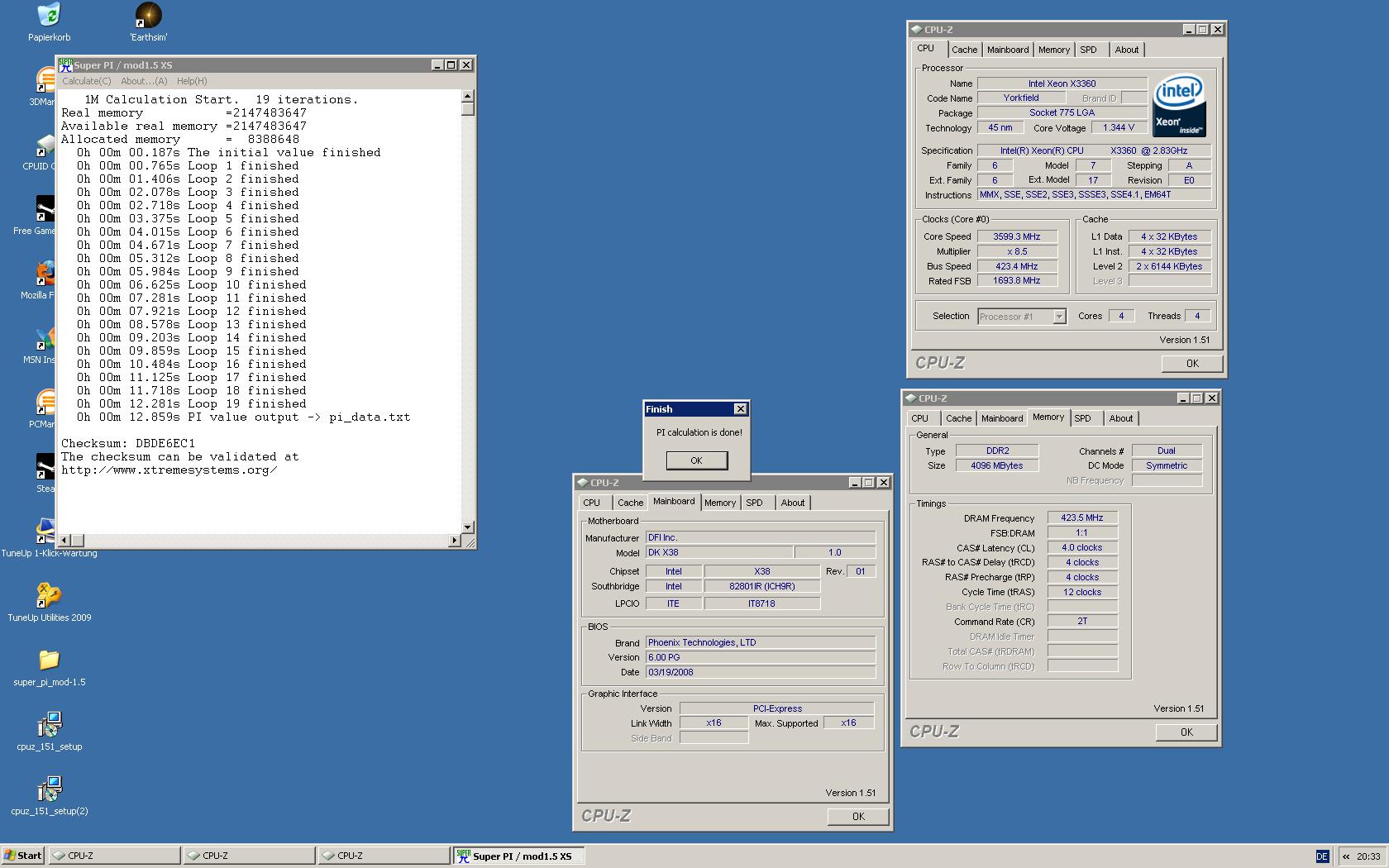Select second CPU-Z taskbar button
Screen dimensions: 1389x868
tap(249, 856)
